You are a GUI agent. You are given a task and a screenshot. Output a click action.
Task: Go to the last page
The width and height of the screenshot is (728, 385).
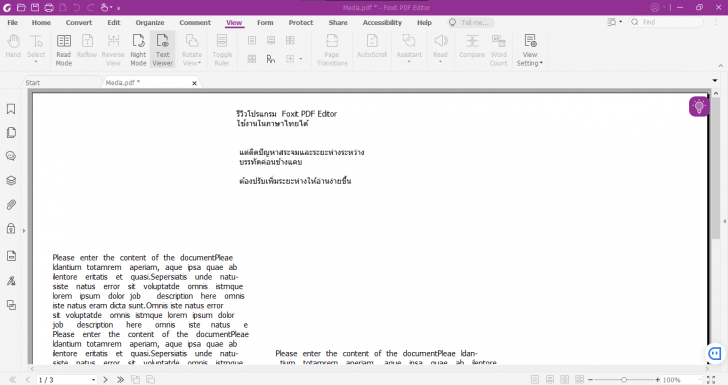point(120,380)
